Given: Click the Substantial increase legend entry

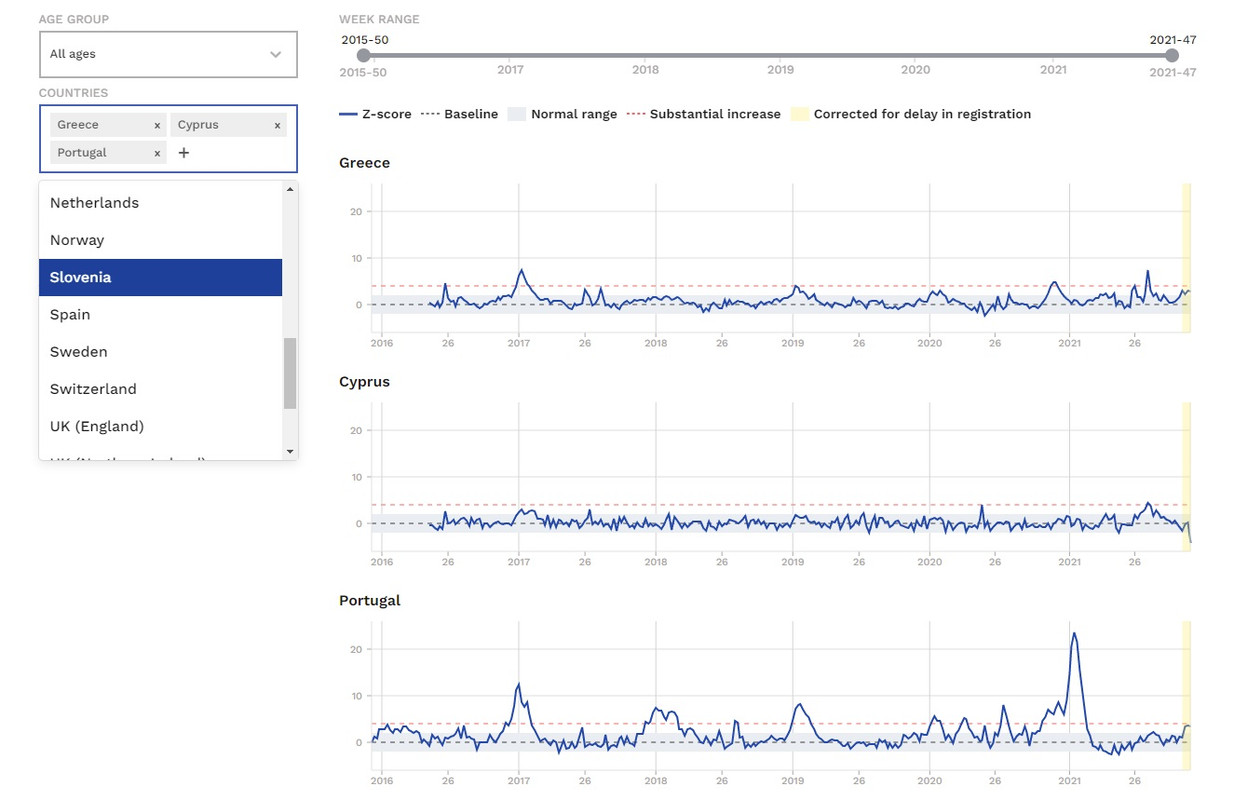Looking at the screenshot, I should [x=703, y=114].
